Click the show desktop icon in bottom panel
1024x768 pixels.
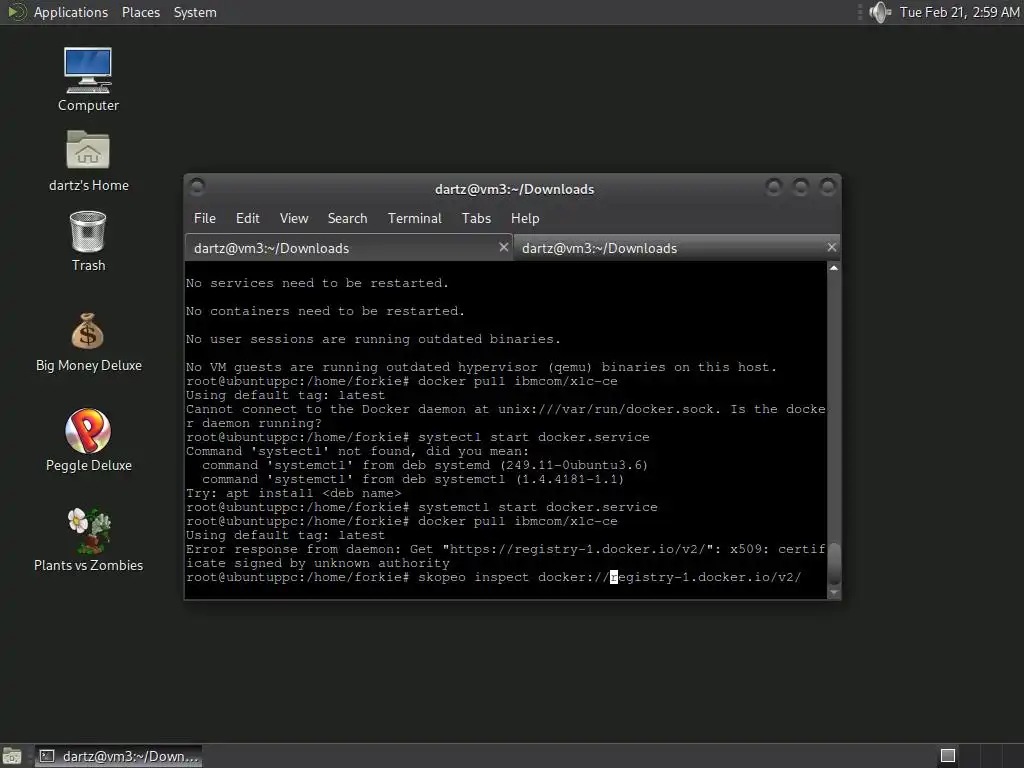tap(12, 756)
